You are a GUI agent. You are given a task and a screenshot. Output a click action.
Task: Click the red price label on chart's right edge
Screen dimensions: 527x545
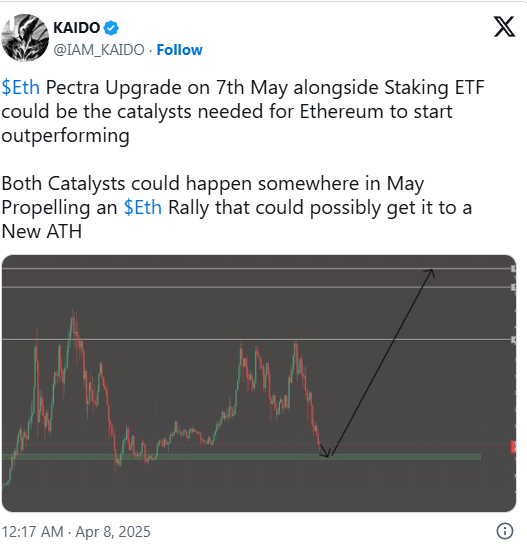click(x=513, y=447)
